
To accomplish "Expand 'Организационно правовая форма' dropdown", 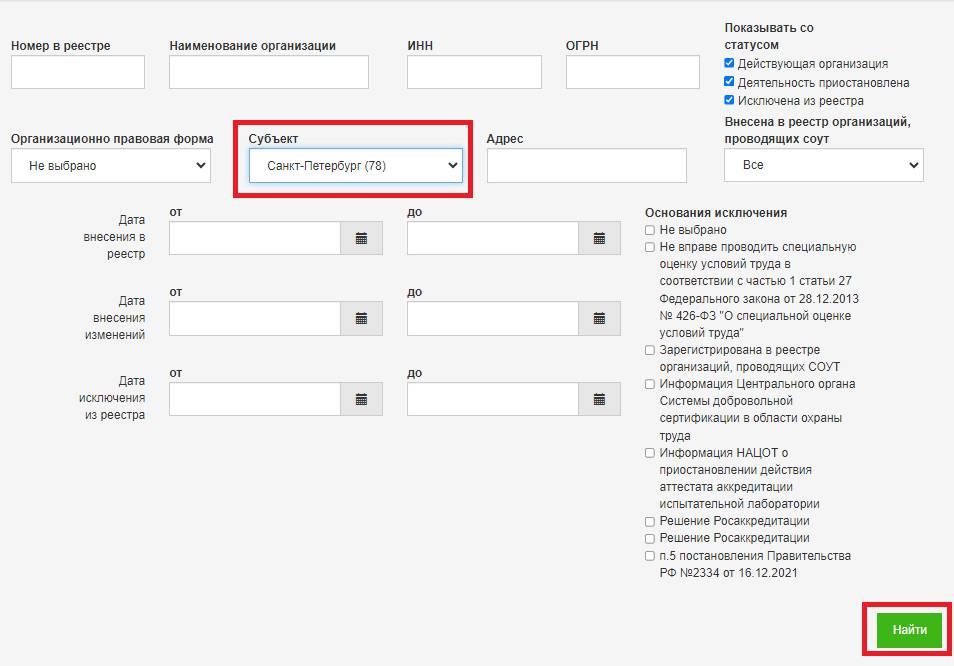I will pos(111,166).
